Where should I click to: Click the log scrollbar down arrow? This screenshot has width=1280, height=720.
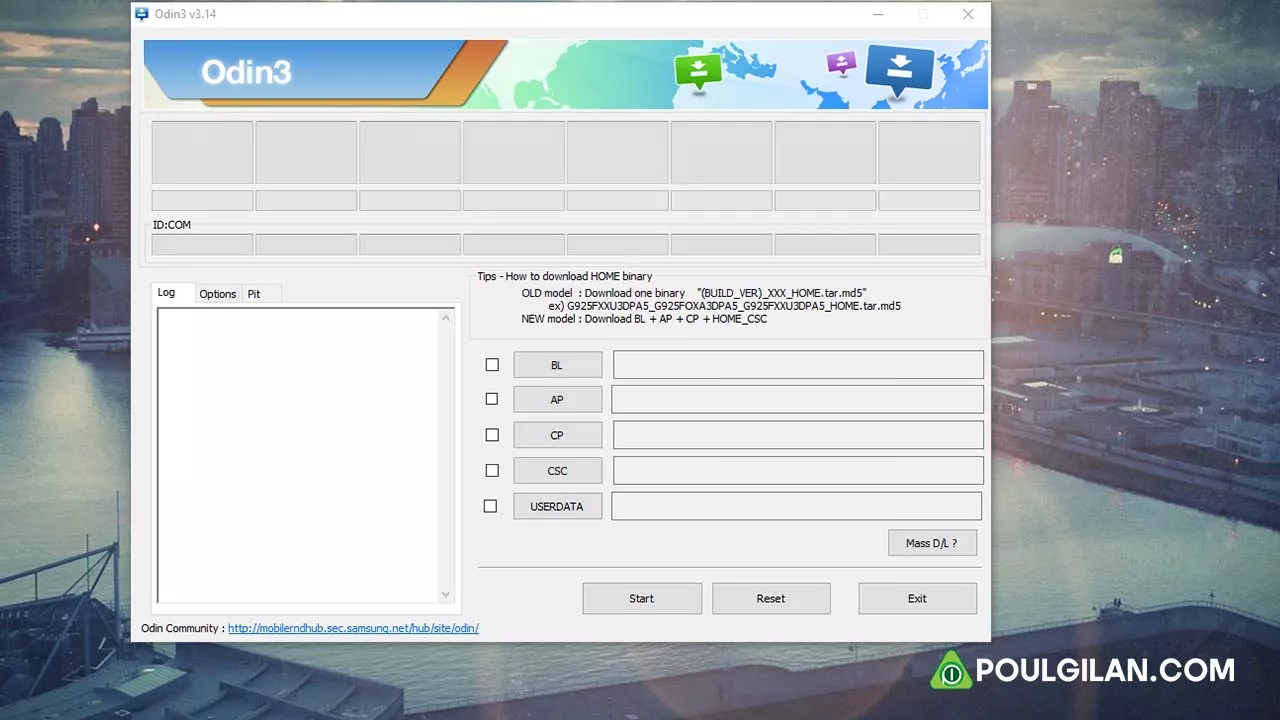click(446, 594)
